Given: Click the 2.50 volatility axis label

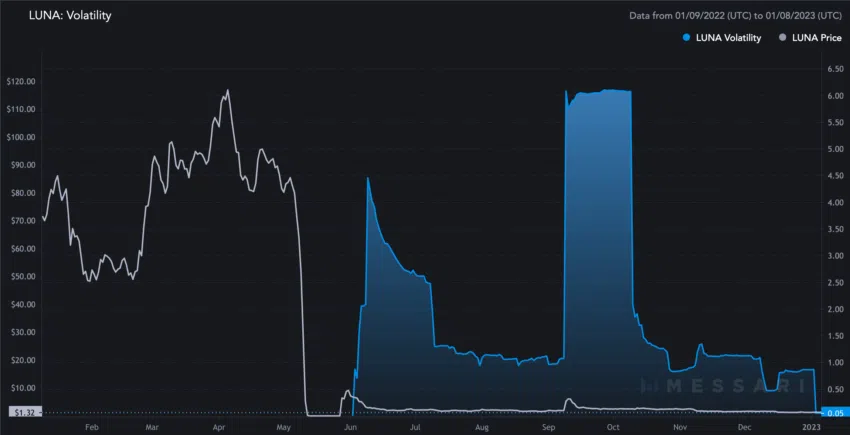Looking at the screenshot, I should pos(835,283).
